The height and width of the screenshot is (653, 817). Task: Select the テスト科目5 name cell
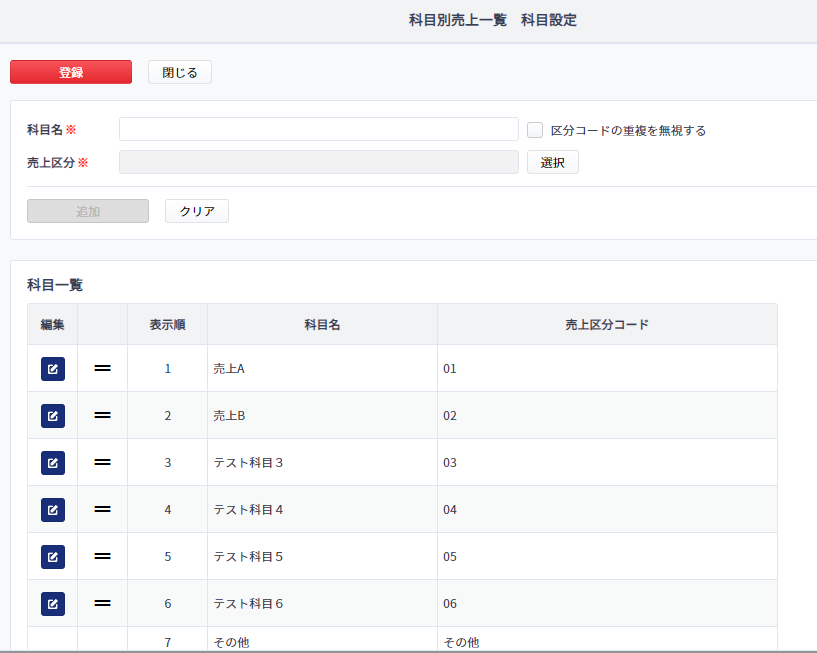322,556
